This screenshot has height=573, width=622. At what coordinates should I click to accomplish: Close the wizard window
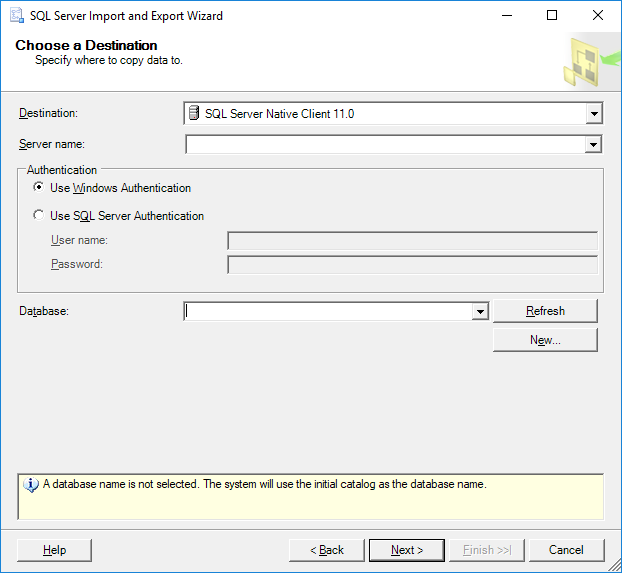tap(598, 15)
